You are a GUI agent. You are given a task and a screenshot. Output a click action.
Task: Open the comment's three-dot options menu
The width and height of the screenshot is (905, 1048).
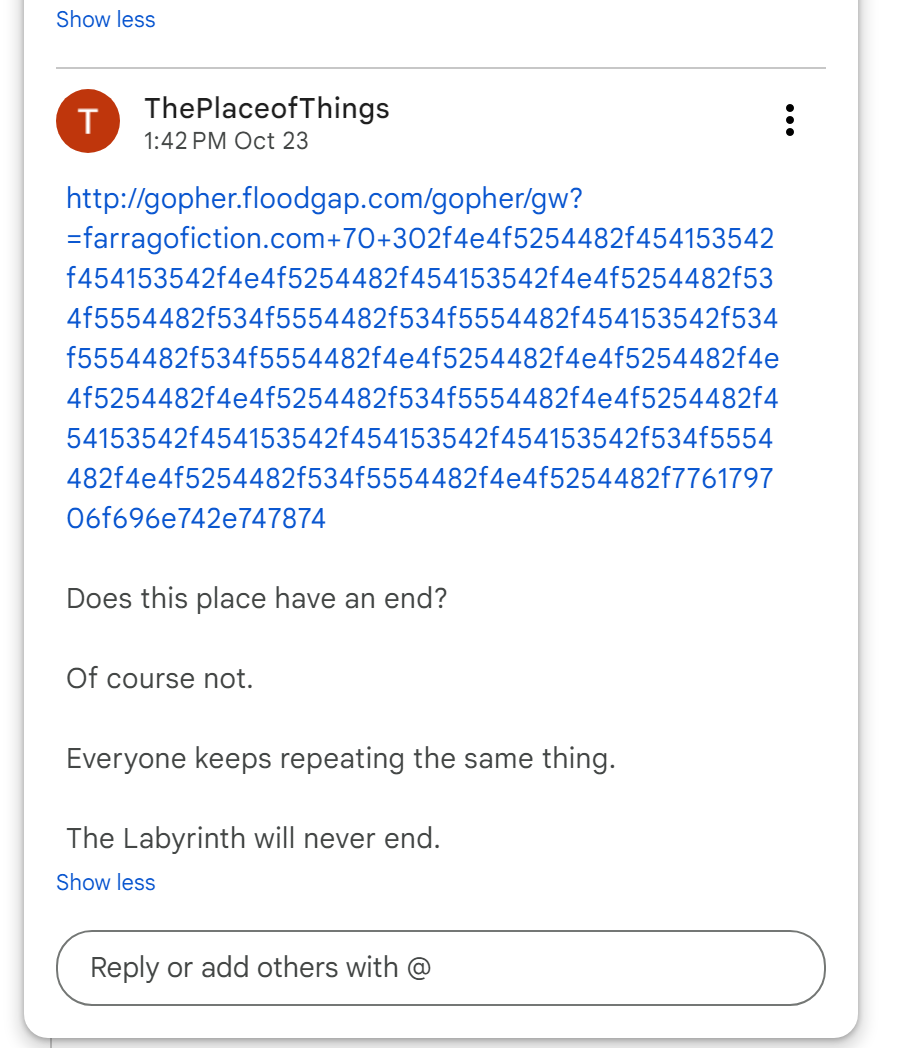790,120
